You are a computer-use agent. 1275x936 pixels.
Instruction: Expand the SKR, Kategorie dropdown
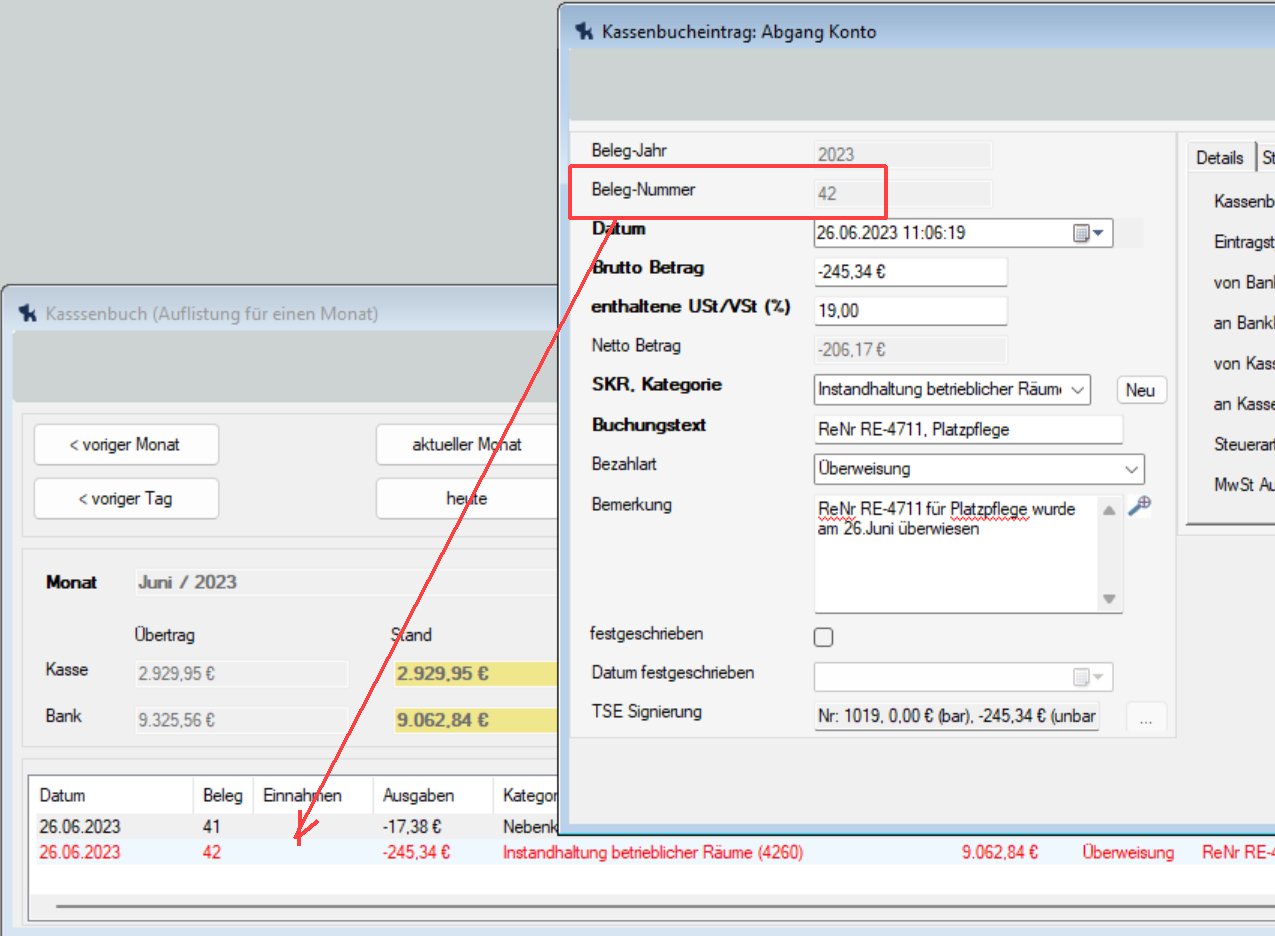1077,390
